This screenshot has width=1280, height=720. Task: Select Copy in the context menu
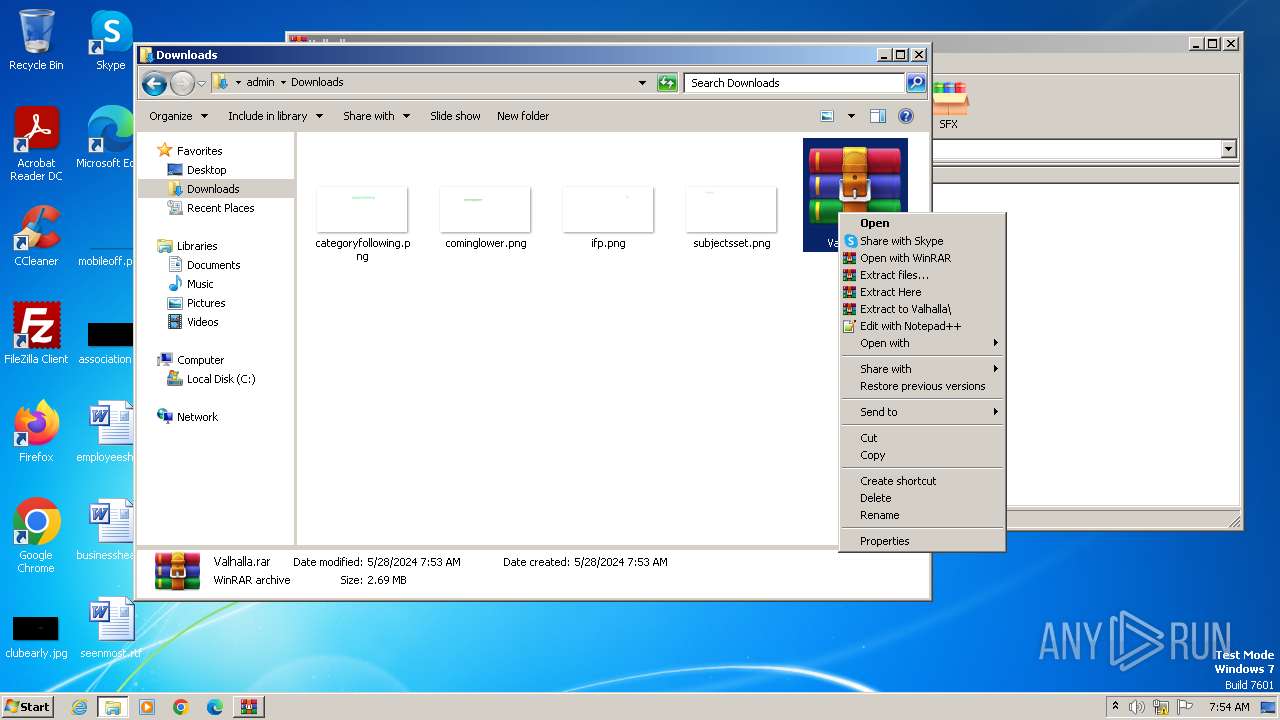pos(922,455)
